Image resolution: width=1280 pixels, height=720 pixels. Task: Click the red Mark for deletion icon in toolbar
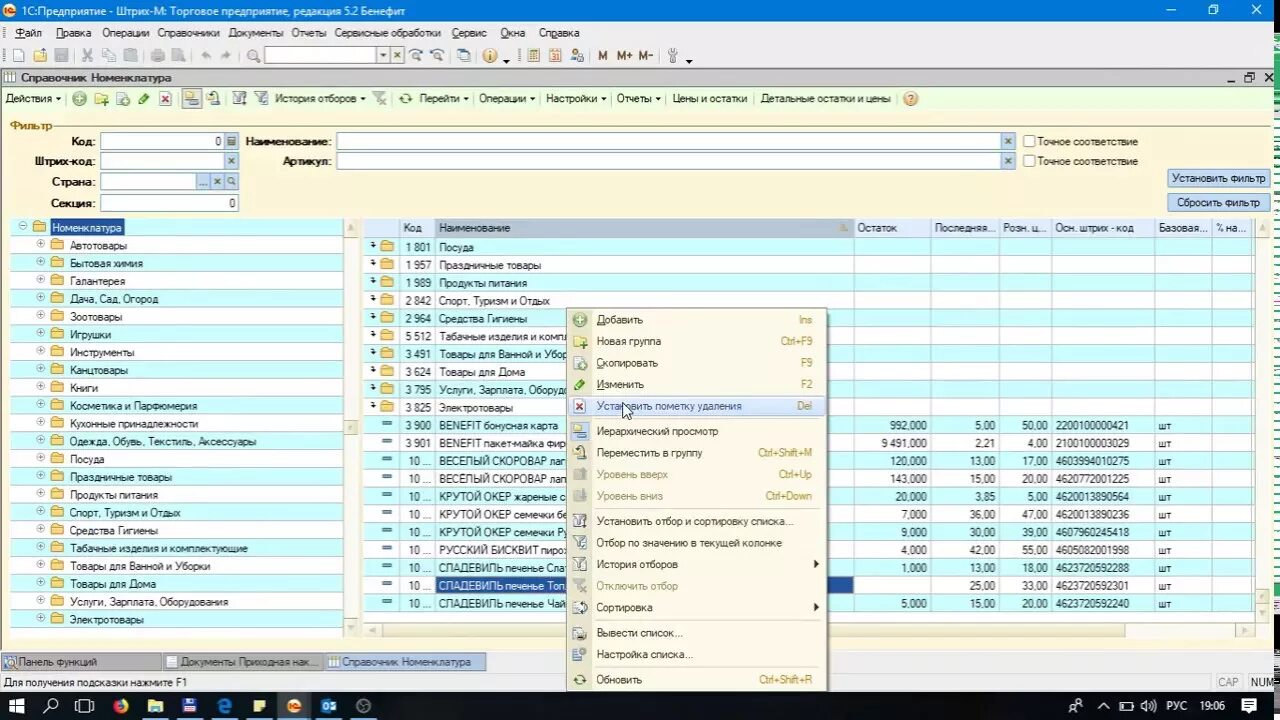[x=165, y=99]
